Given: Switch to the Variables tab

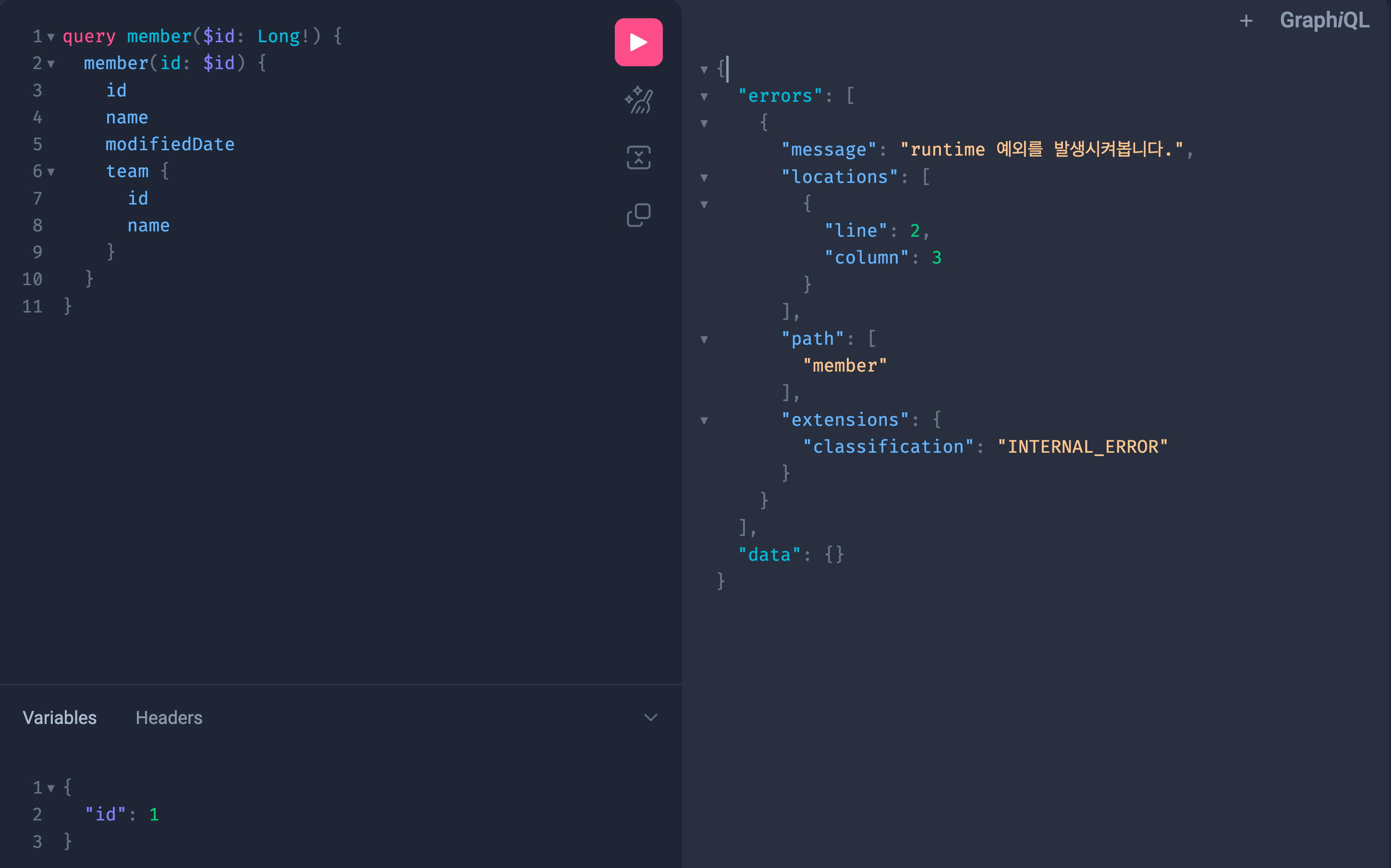Looking at the screenshot, I should [x=60, y=718].
